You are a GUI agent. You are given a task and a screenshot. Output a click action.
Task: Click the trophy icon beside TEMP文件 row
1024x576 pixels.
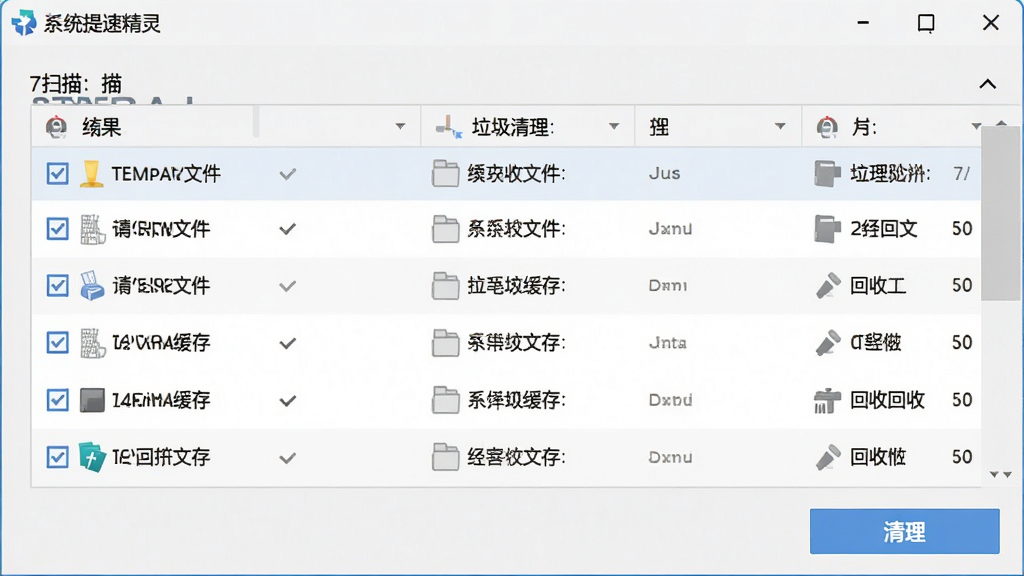coord(91,174)
